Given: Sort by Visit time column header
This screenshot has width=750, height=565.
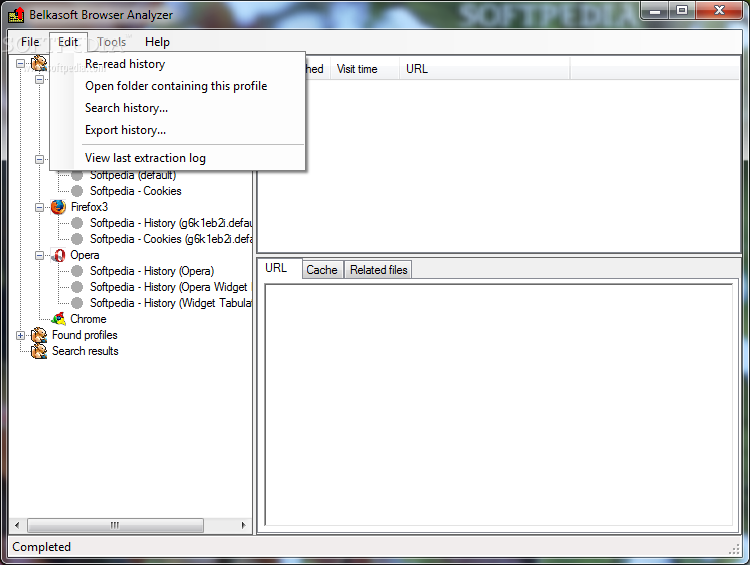Looking at the screenshot, I should pyautogui.click(x=365, y=69).
